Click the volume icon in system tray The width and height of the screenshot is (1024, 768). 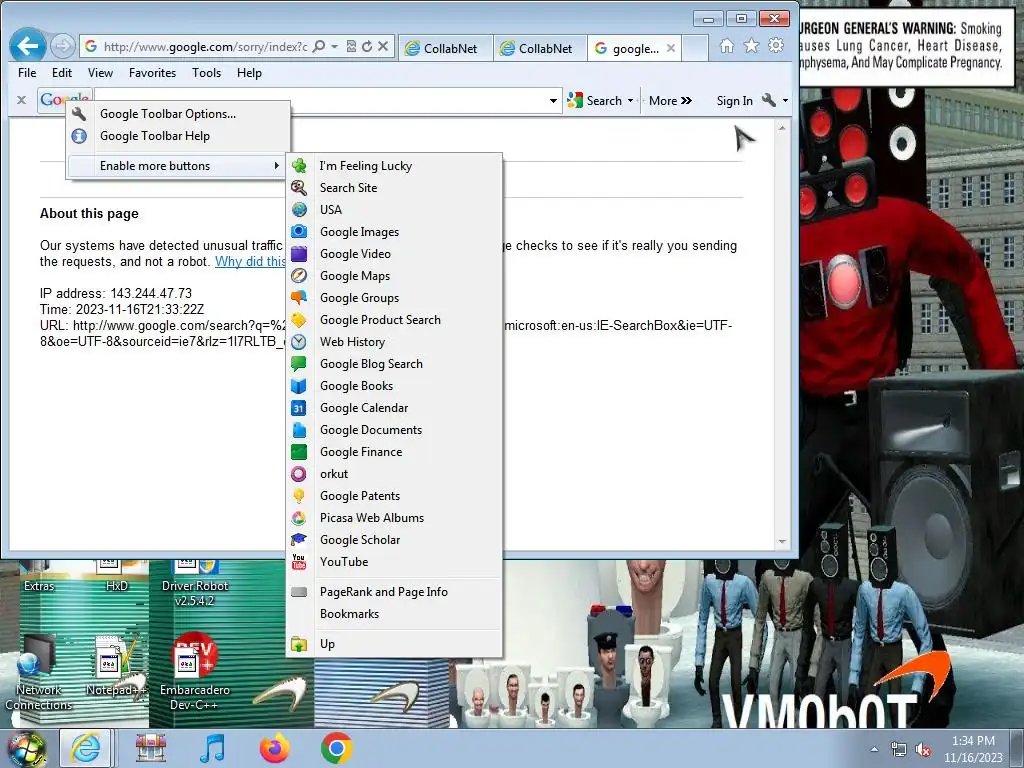coord(923,750)
